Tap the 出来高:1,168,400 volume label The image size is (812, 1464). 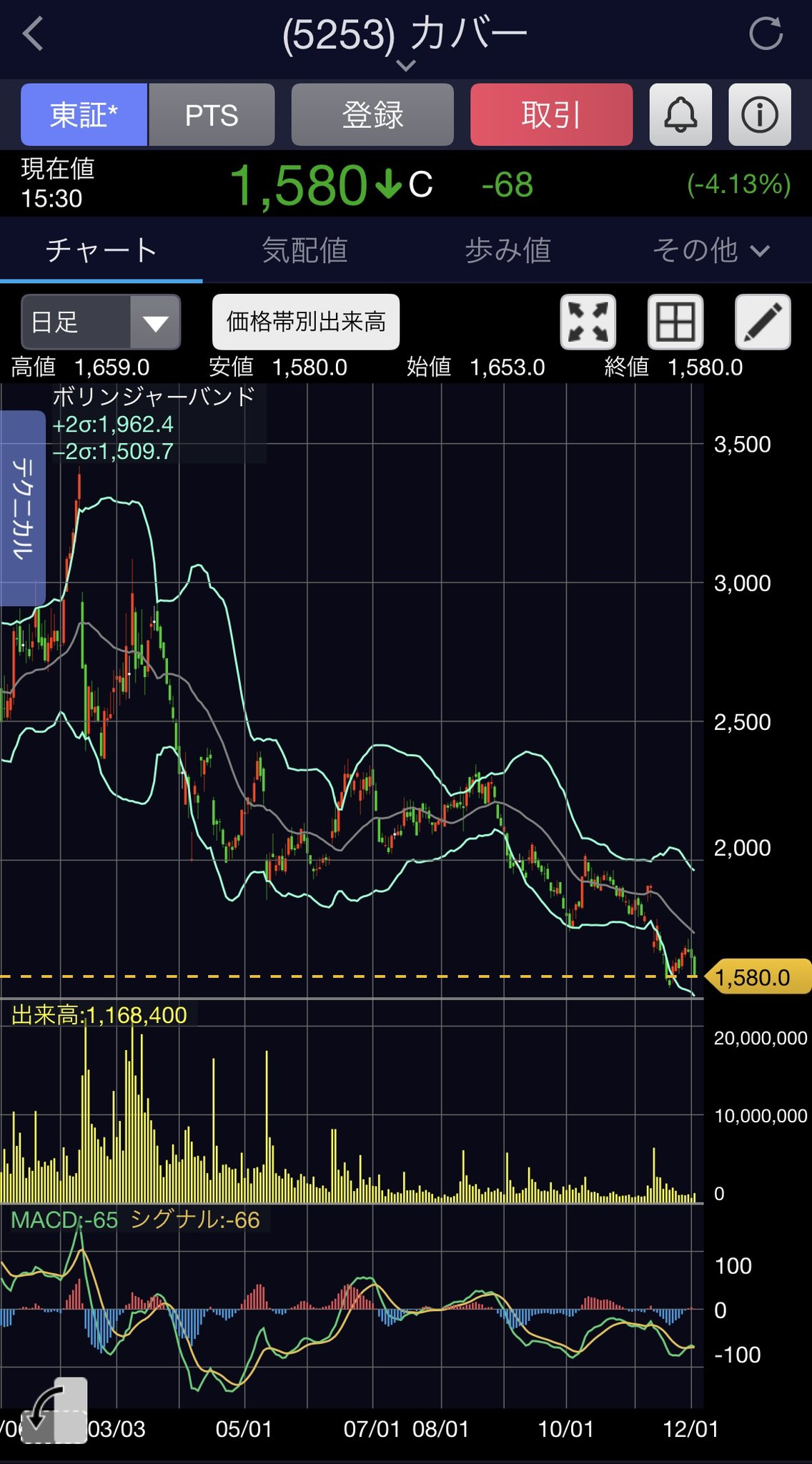[99, 1015]
